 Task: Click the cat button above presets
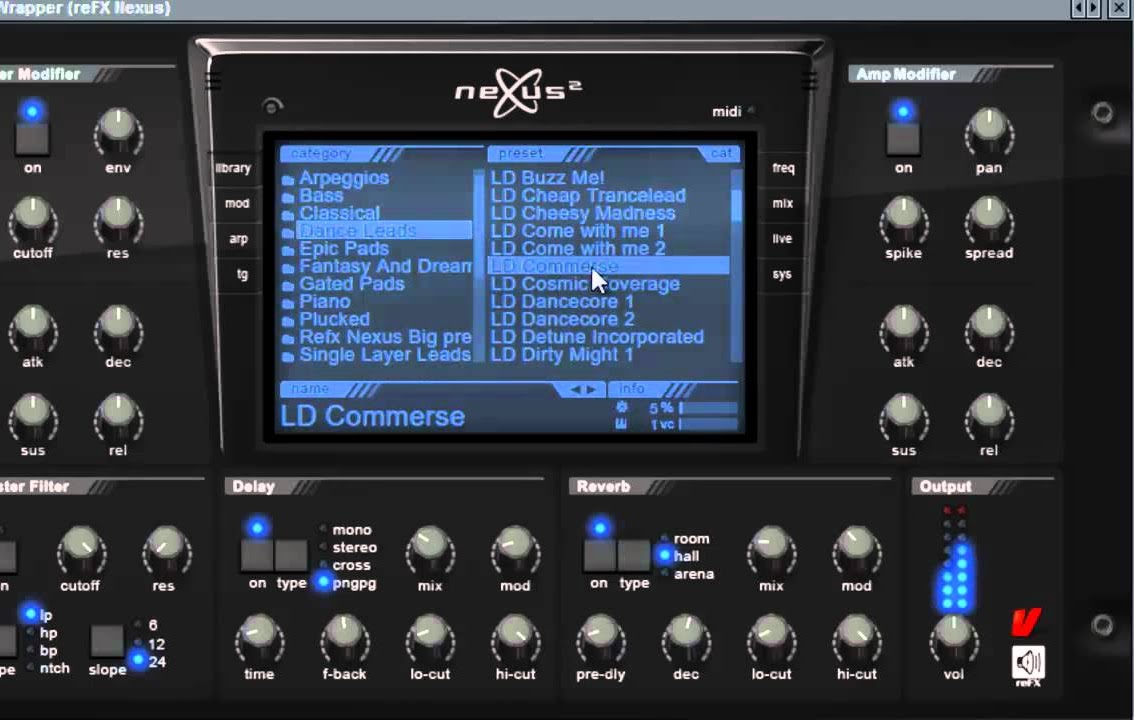point(721,153)
